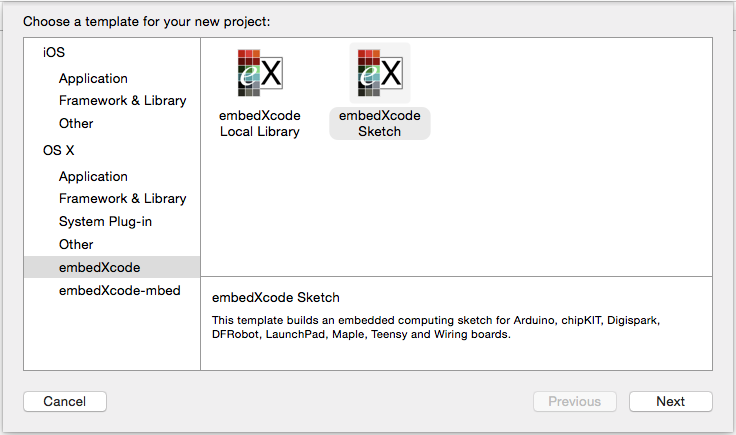
Task: Select the embedXcode Sketch template icon
Action: pos(380,73)
